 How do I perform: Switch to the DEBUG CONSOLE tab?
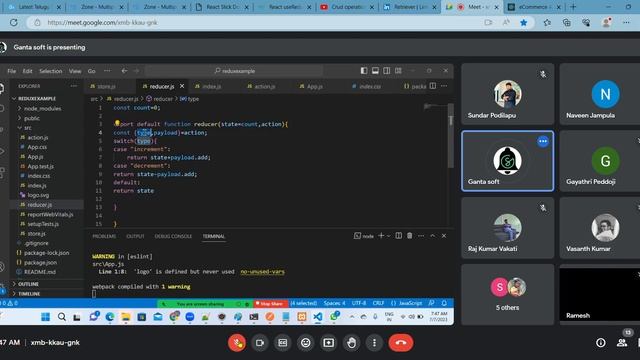tap(173, 236)
